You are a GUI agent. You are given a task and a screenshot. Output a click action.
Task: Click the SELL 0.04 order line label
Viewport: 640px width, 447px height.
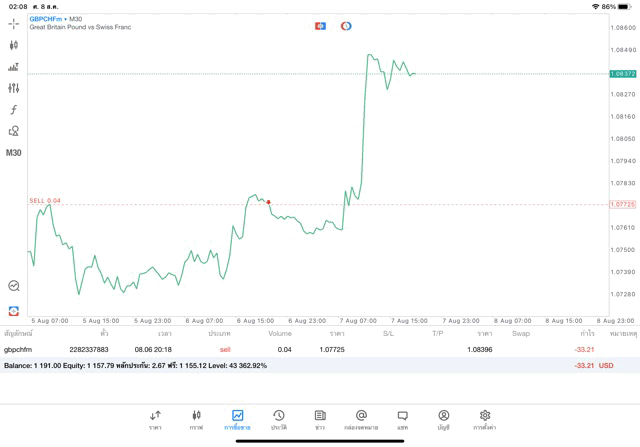(x=45, y=200)
